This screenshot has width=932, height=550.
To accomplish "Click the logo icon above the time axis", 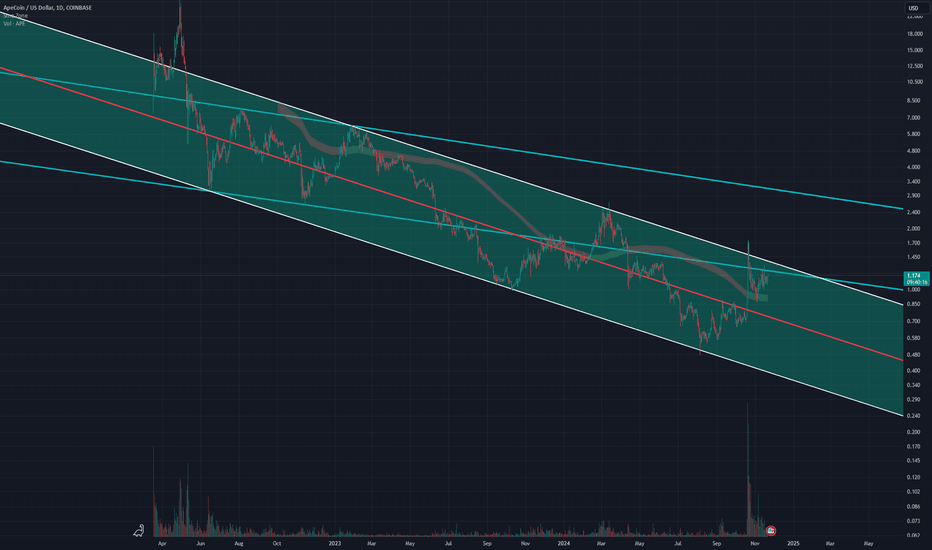I will (x=138, y=530).
